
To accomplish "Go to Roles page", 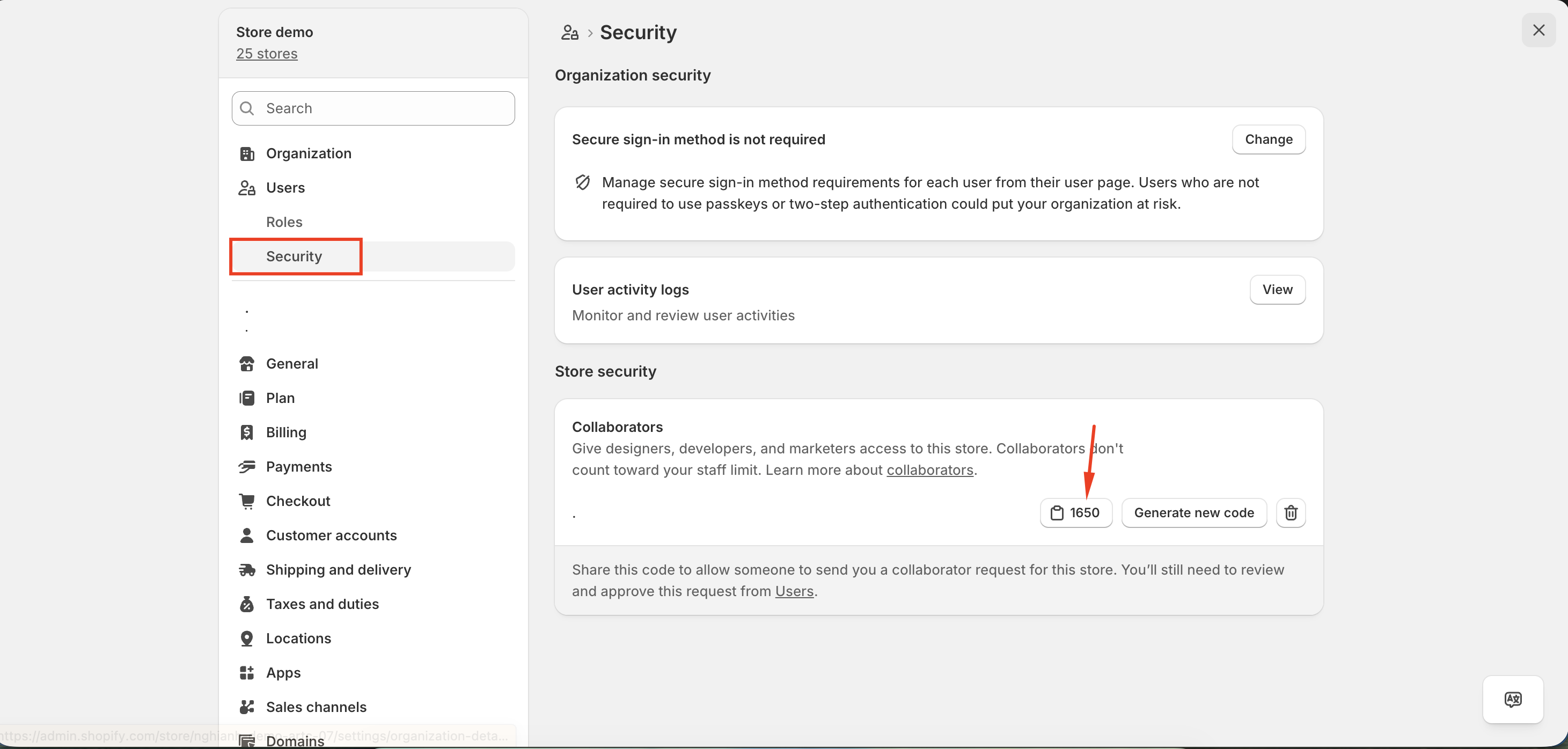I will pyautogui.click(x=373, y=222).
